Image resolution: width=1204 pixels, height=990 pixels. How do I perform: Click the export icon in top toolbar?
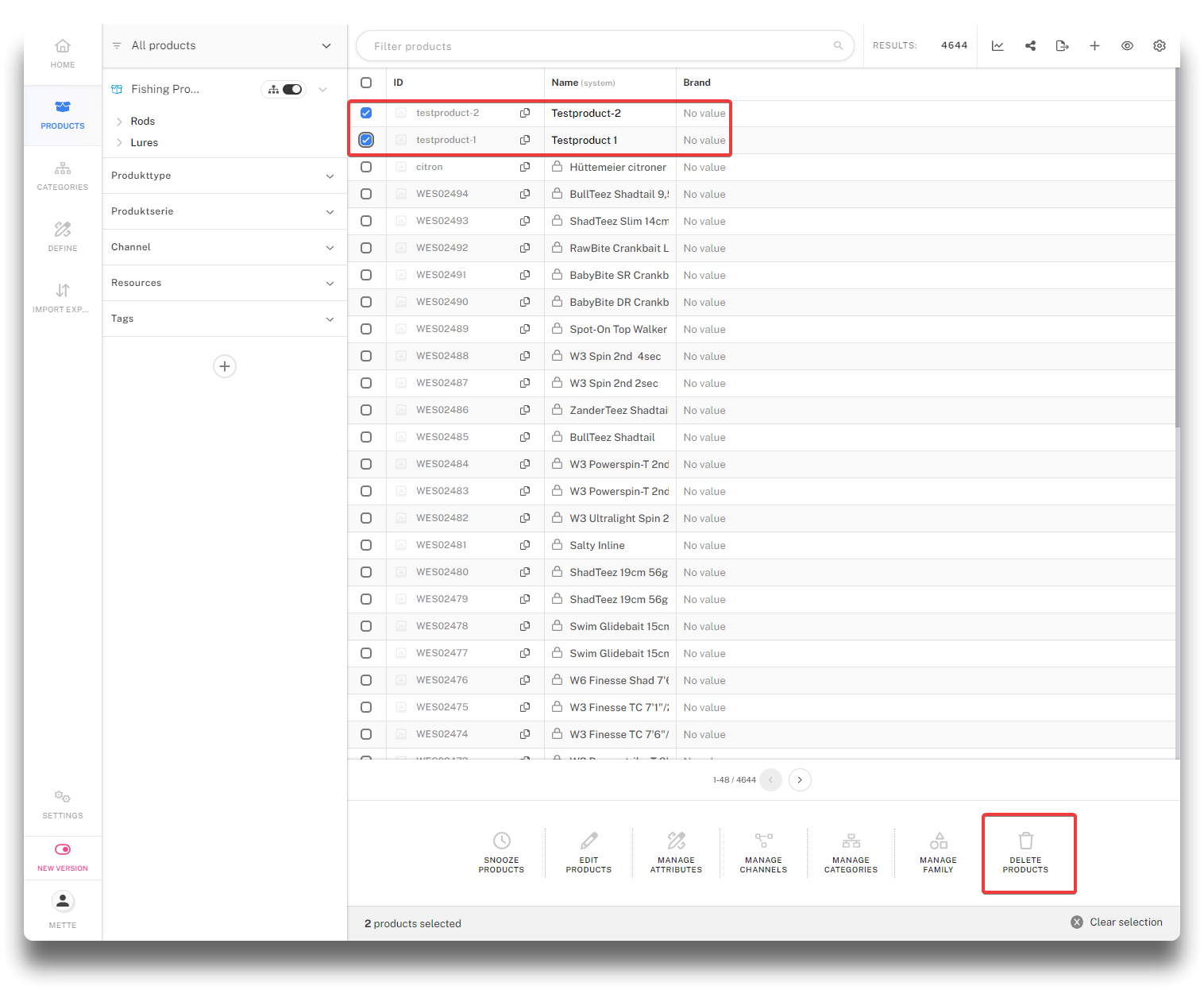(x=1062, y=46)
